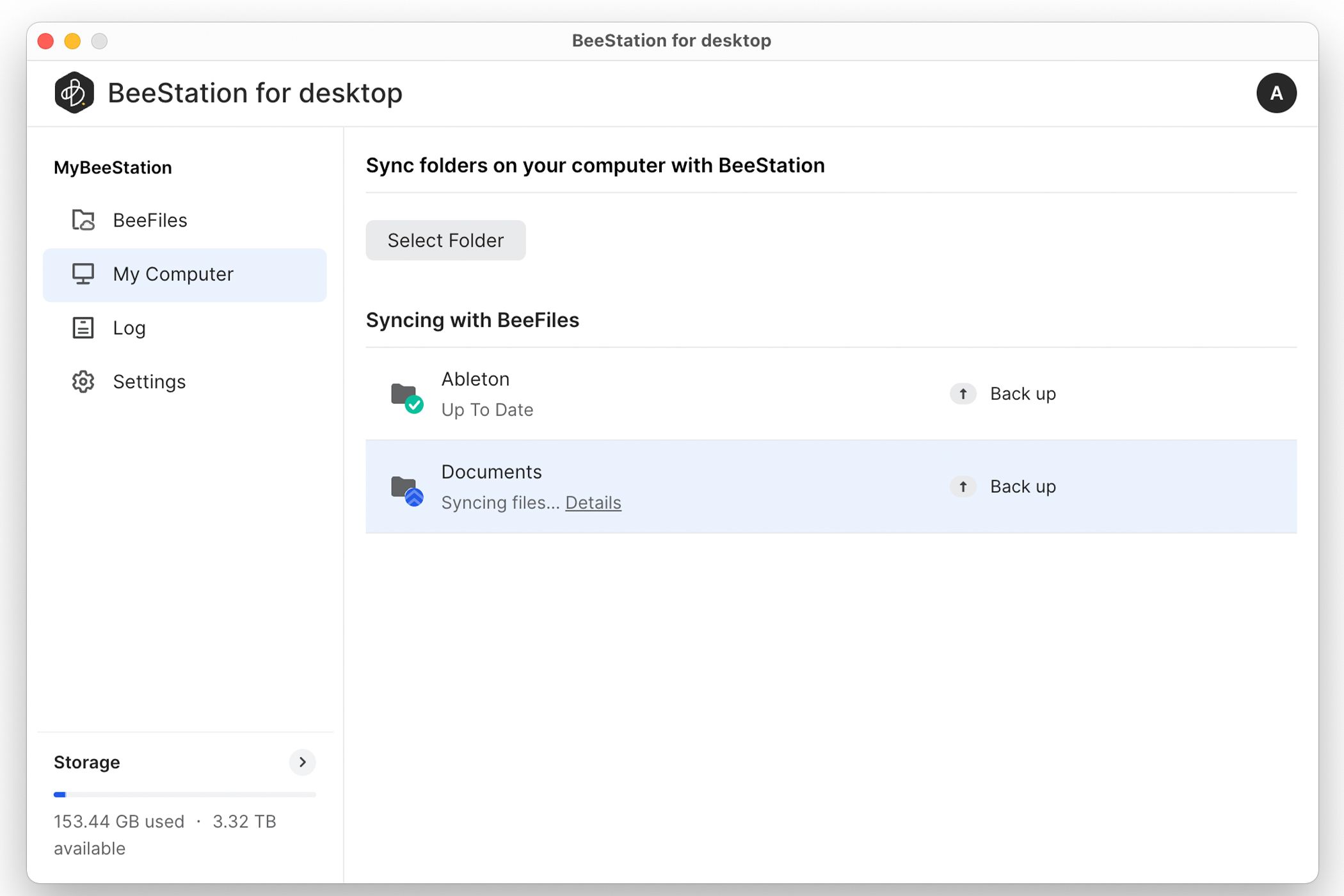1344x896 pixels.
Task: Click the Sync folders on your computer heading
Action: tap(595, 165)
